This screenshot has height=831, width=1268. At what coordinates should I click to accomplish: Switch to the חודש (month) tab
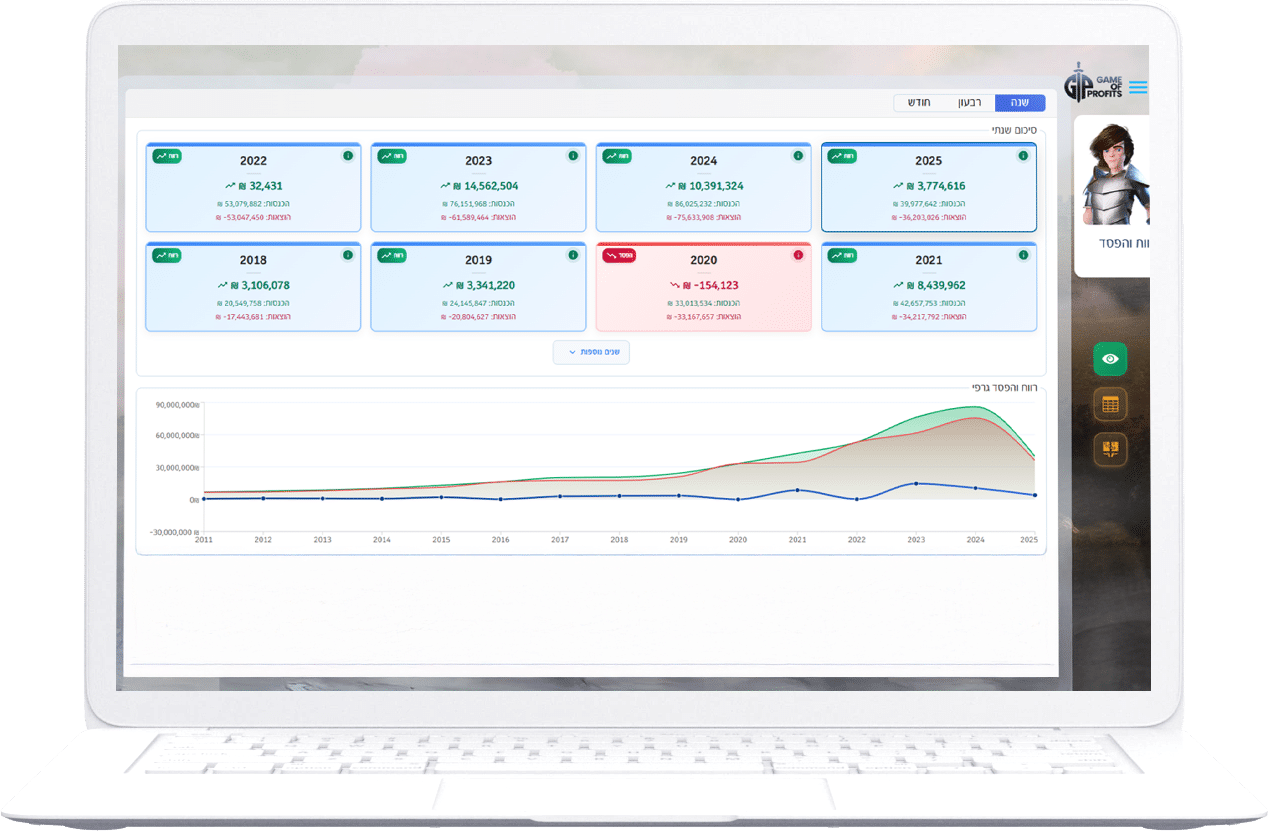[x=919, y=103]
